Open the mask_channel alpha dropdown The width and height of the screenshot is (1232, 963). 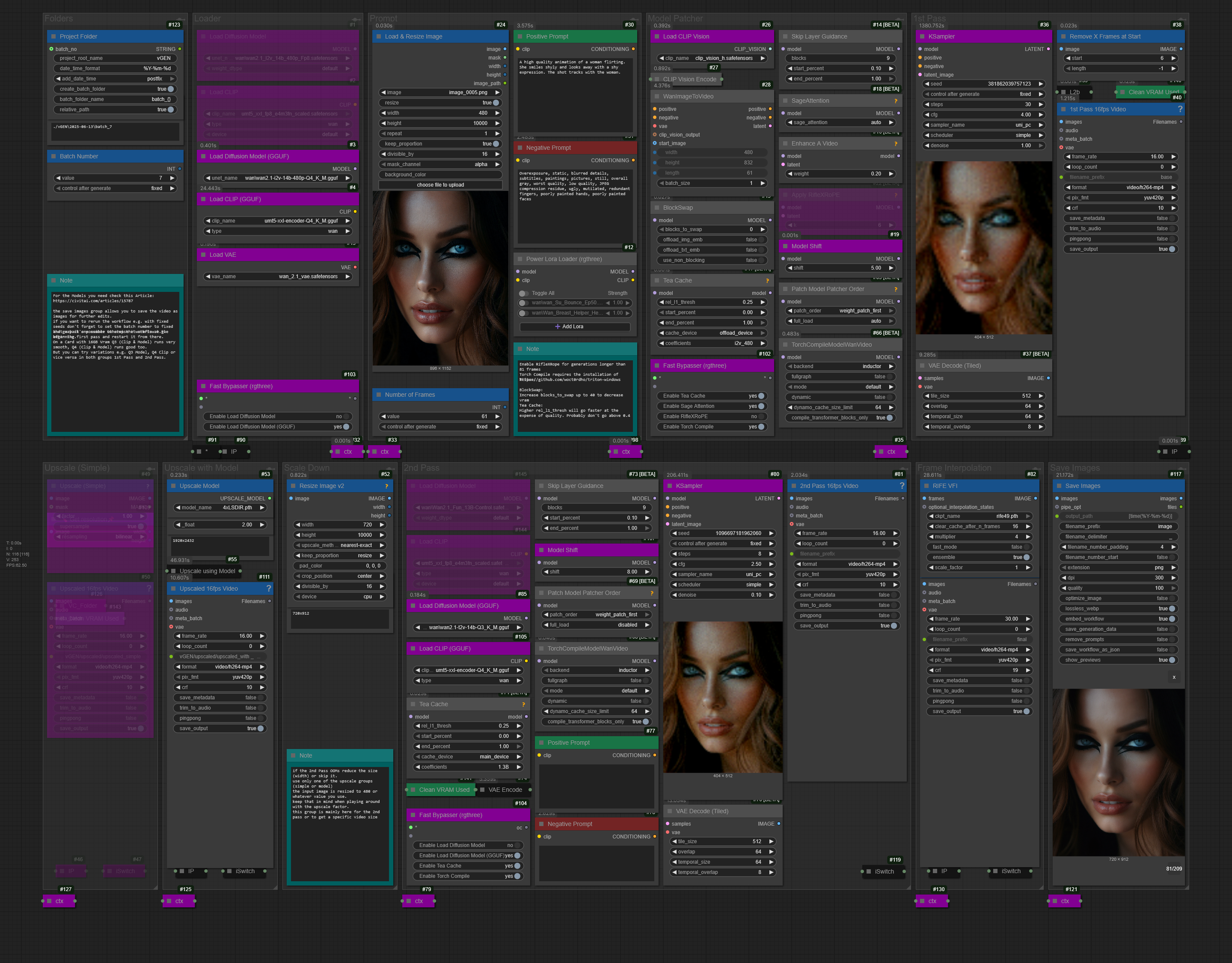coord(441,164)
